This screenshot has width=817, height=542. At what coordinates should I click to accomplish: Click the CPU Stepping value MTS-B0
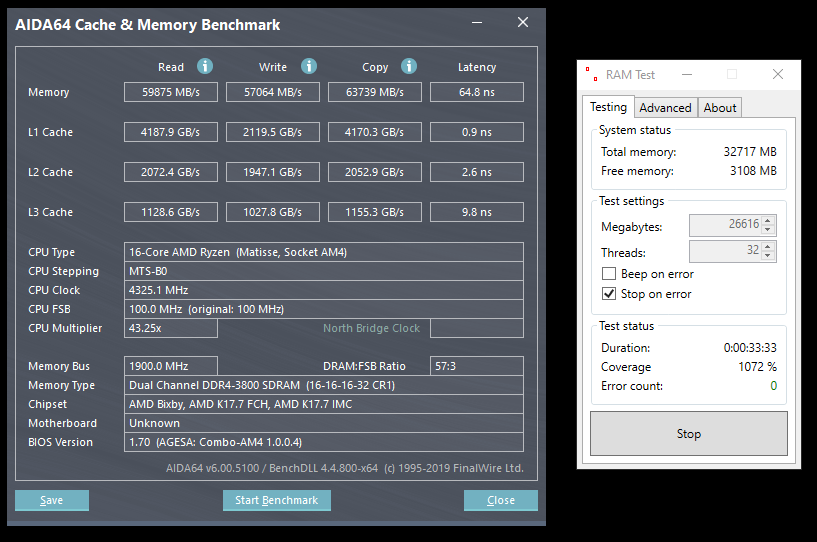pos(324,271)
